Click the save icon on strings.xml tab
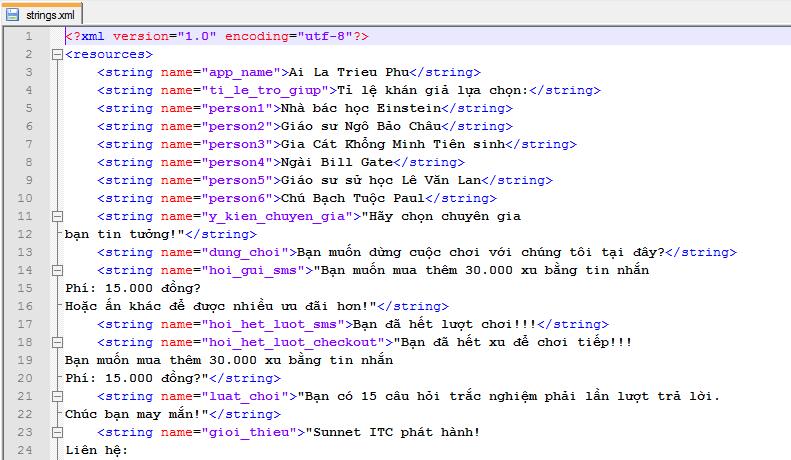791x460 pixels. click(x=13, y=15)
